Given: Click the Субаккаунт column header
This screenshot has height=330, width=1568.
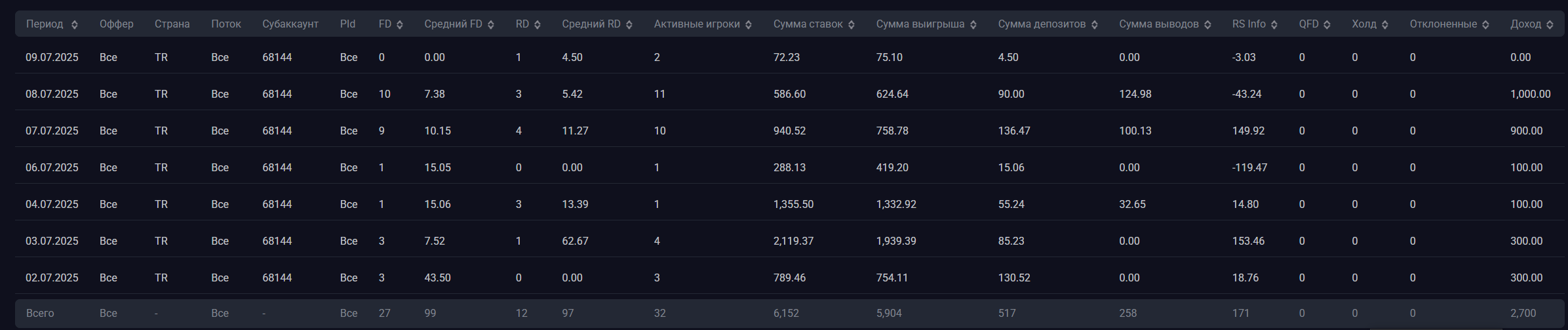Looking at the screenshot, I should click(290, 24).
